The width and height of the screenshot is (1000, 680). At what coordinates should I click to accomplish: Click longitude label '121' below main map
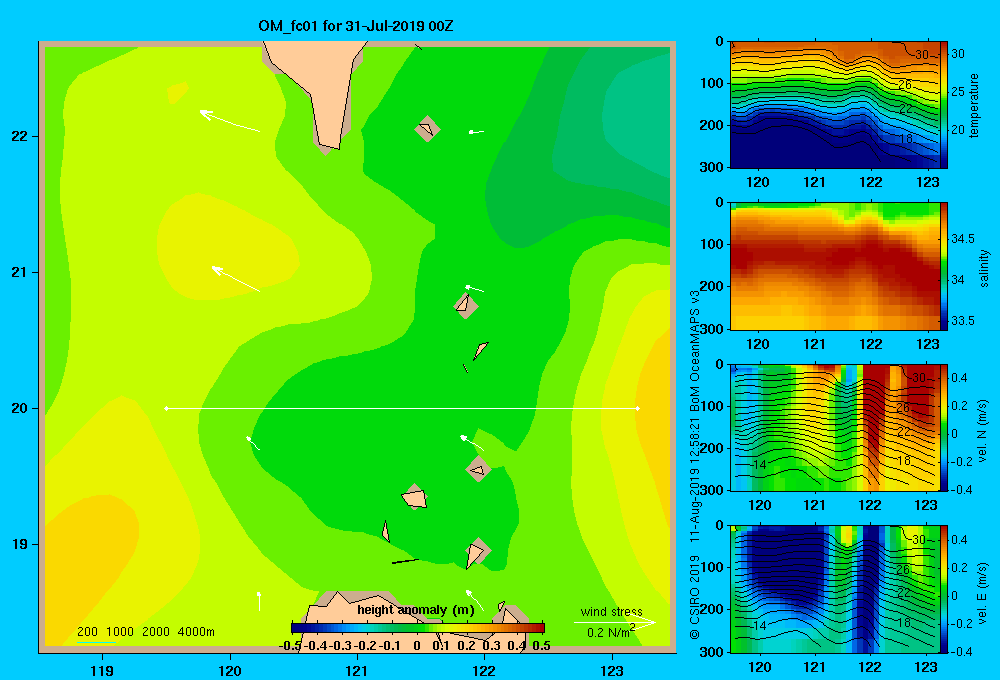click(357, 670)
